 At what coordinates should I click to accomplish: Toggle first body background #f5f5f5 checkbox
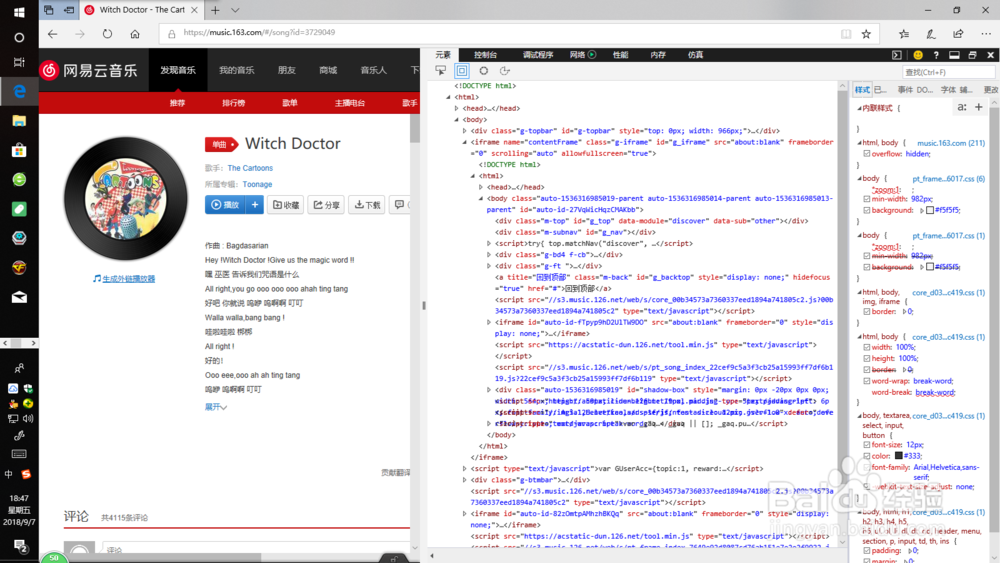(x=867, y=210)
